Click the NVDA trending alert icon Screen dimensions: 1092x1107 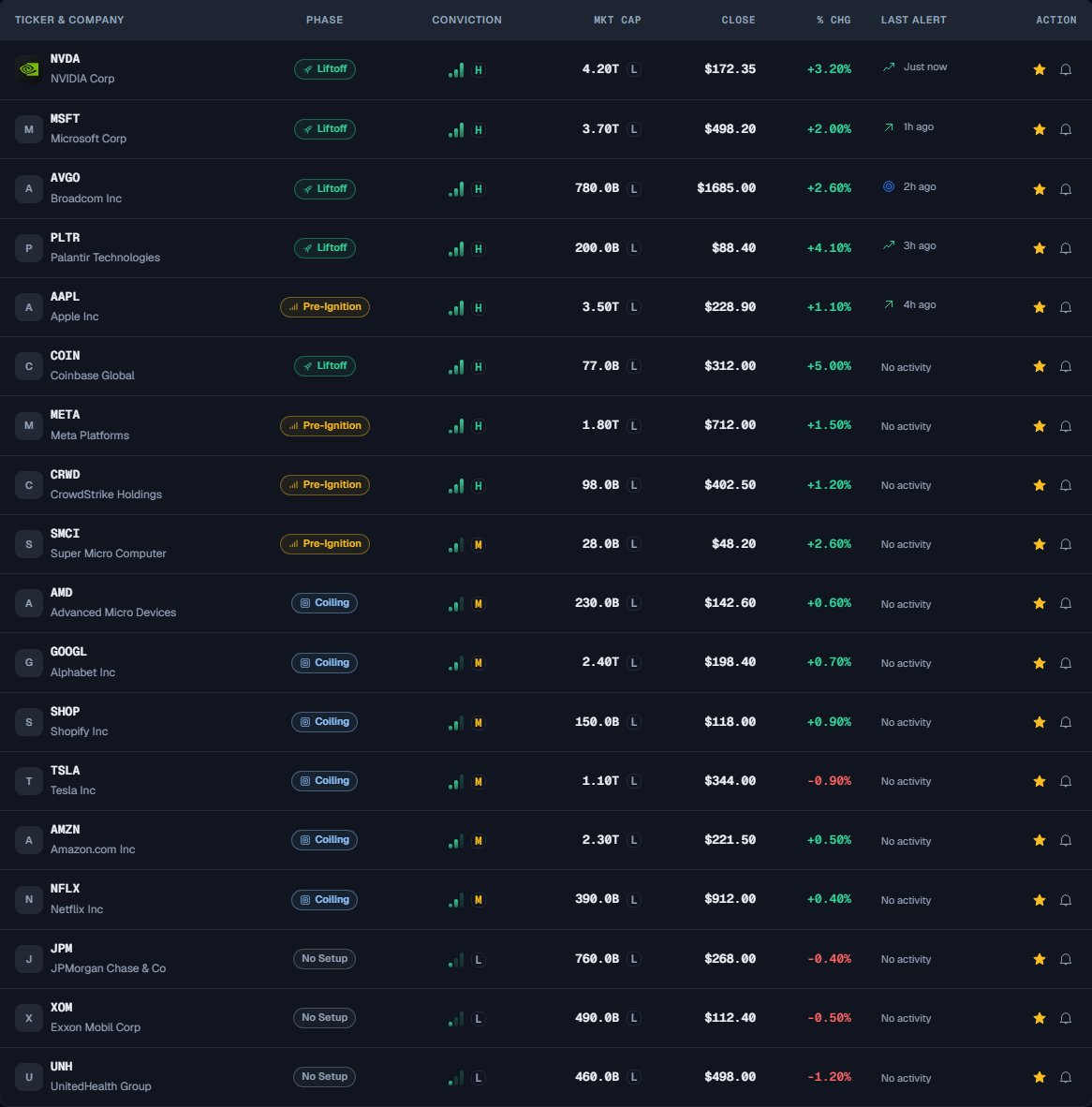tap(889, 67)
